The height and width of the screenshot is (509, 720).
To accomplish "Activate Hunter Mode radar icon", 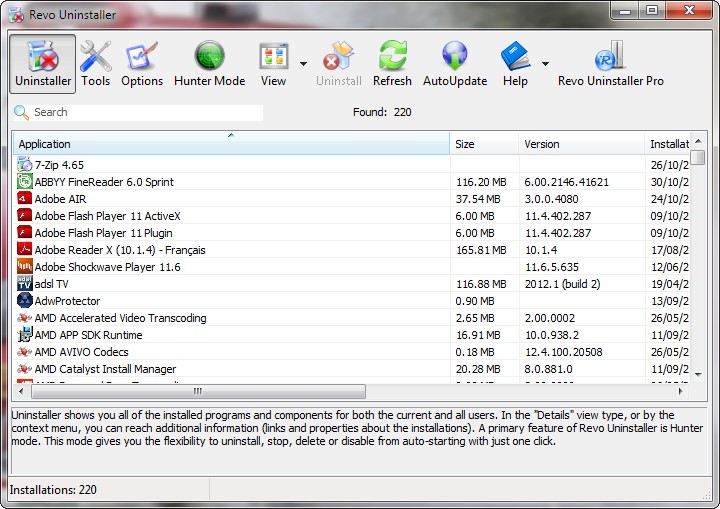I will [209, 56].
